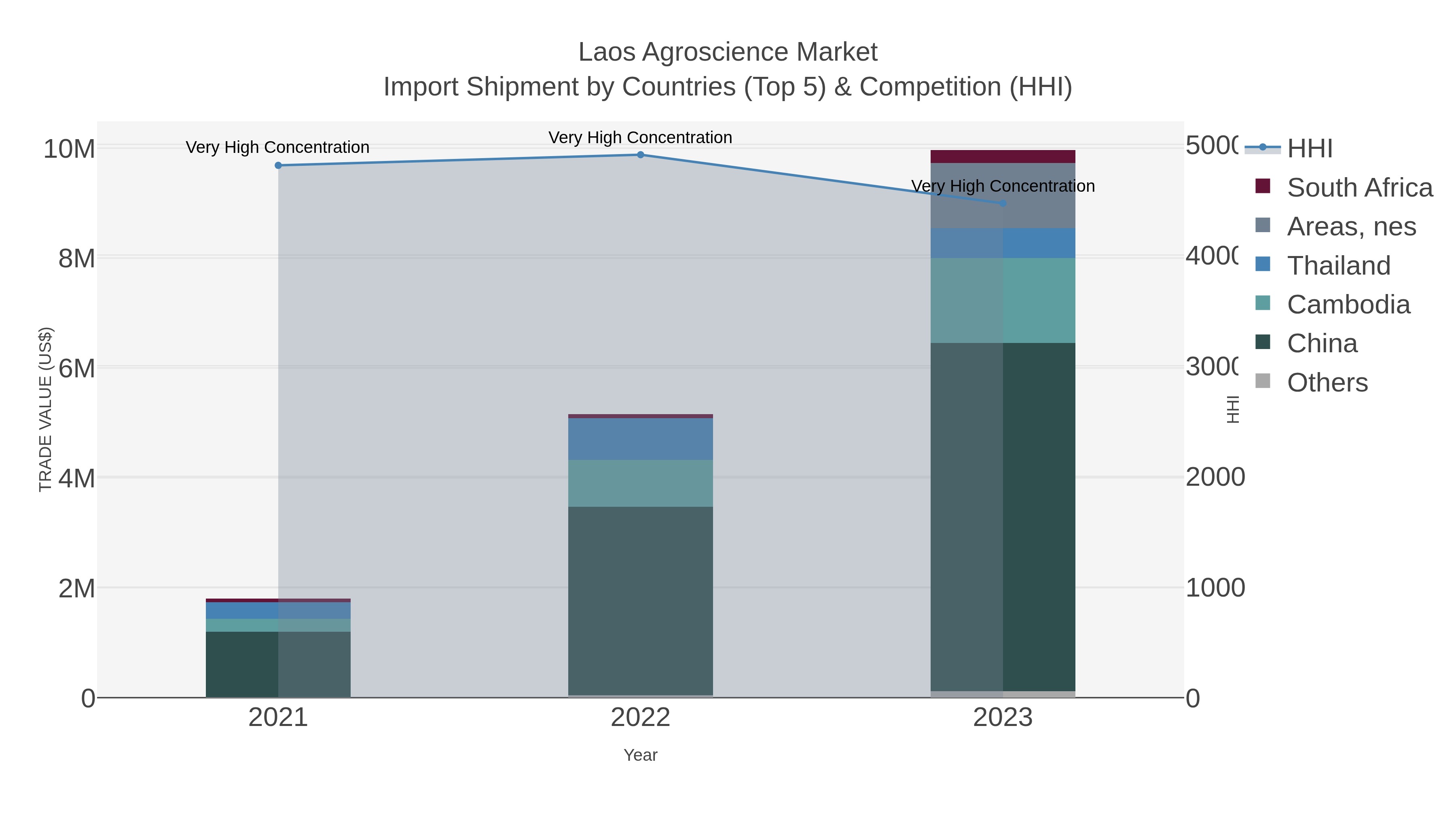Screen dimensions: 1456x819
Task: Toggle the HHI legend entry
Action: [1289, 148]
